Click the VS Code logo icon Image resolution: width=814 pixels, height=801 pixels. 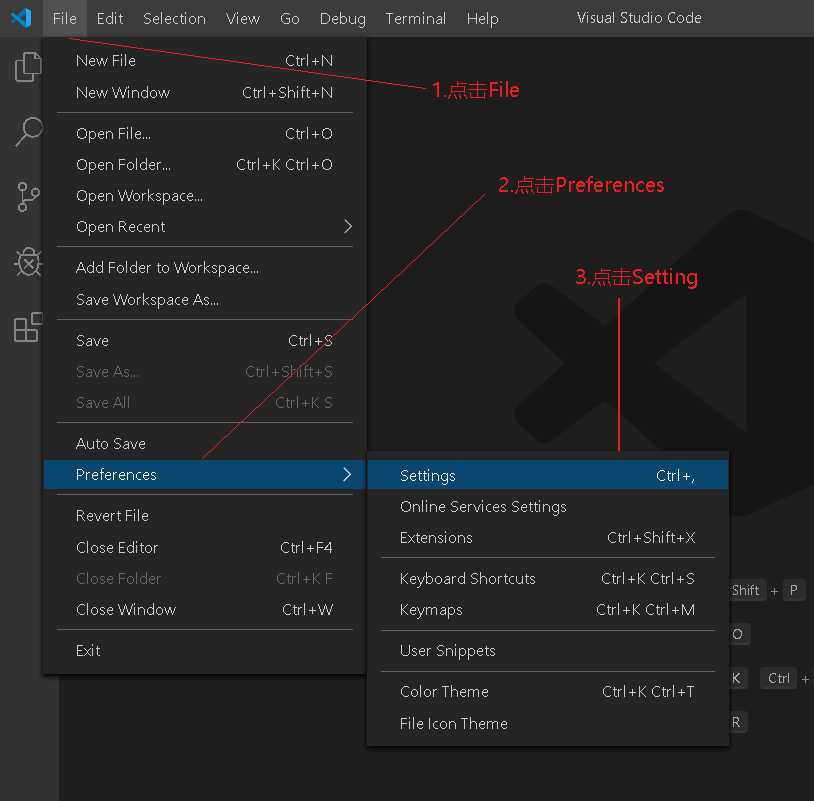click(x=21, y=18)
